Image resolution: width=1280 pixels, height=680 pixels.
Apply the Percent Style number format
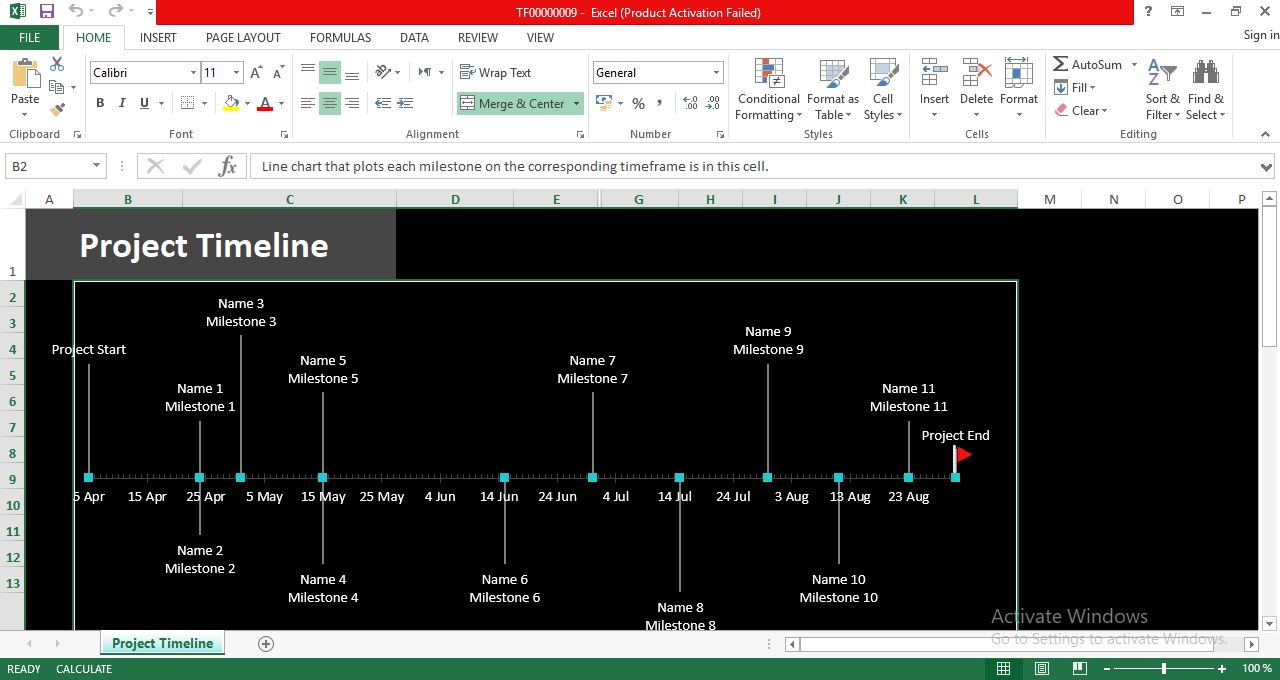click(637, 103)
